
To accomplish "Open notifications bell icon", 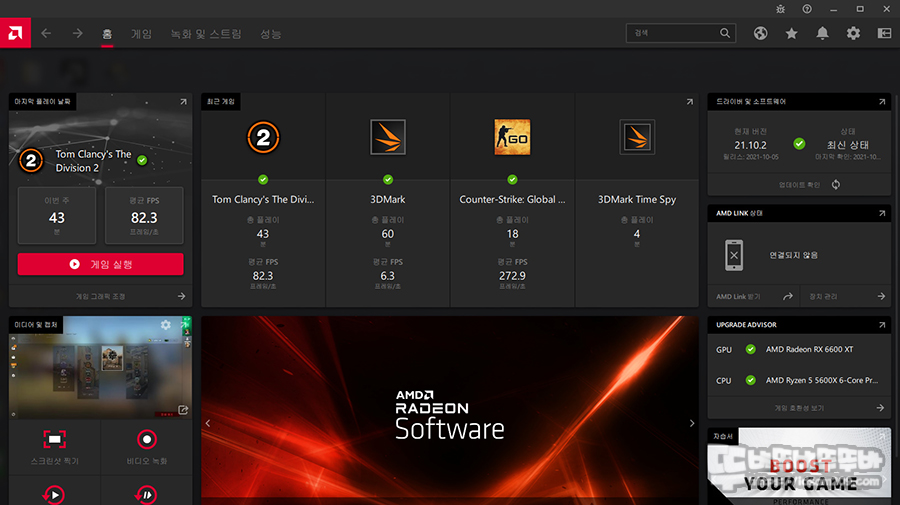I will pos(823,33).
